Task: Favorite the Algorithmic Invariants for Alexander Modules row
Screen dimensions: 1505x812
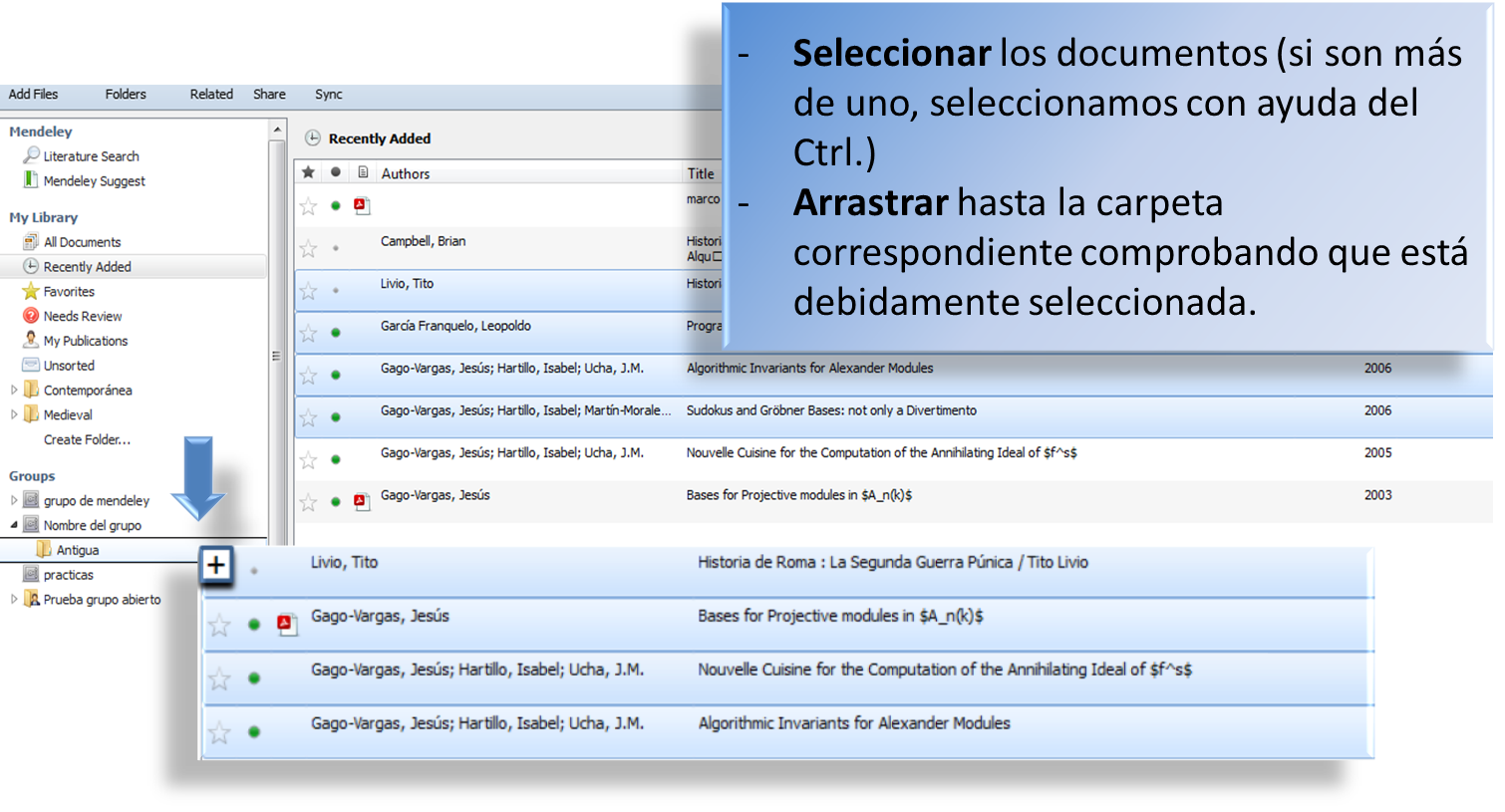Action: pos(309,376)
